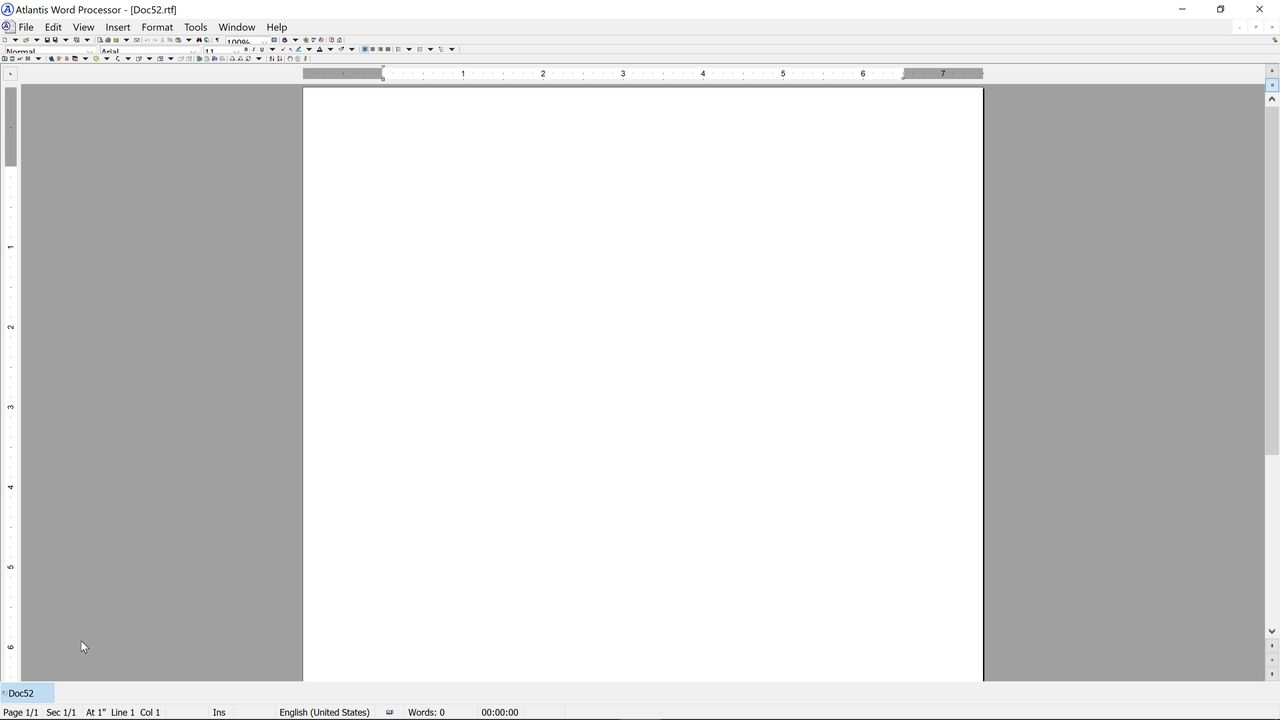The image size is (1280, 720).
Task: Toggle the pilcrow special symbols button
Action: point(217,40)
